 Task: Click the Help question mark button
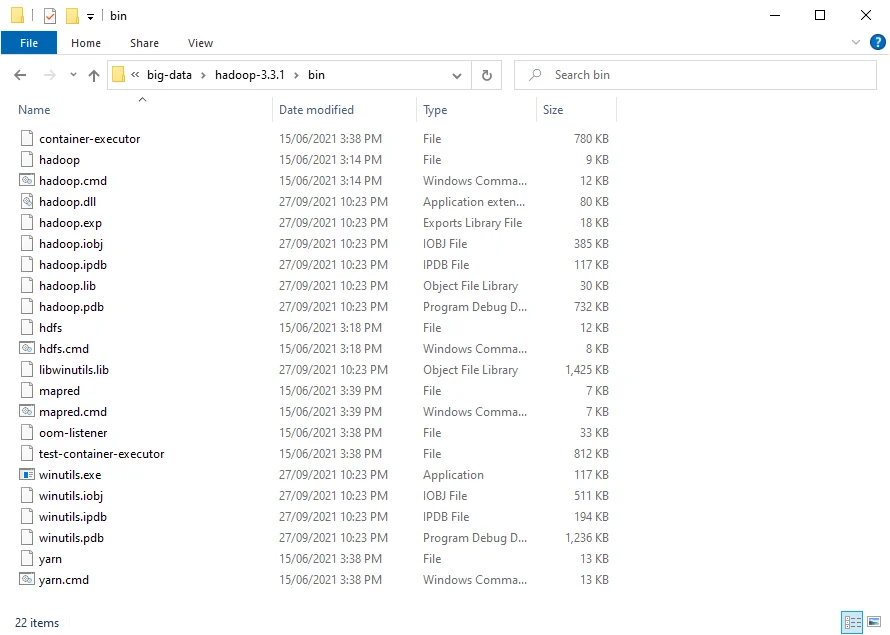[x=877, y=42]
